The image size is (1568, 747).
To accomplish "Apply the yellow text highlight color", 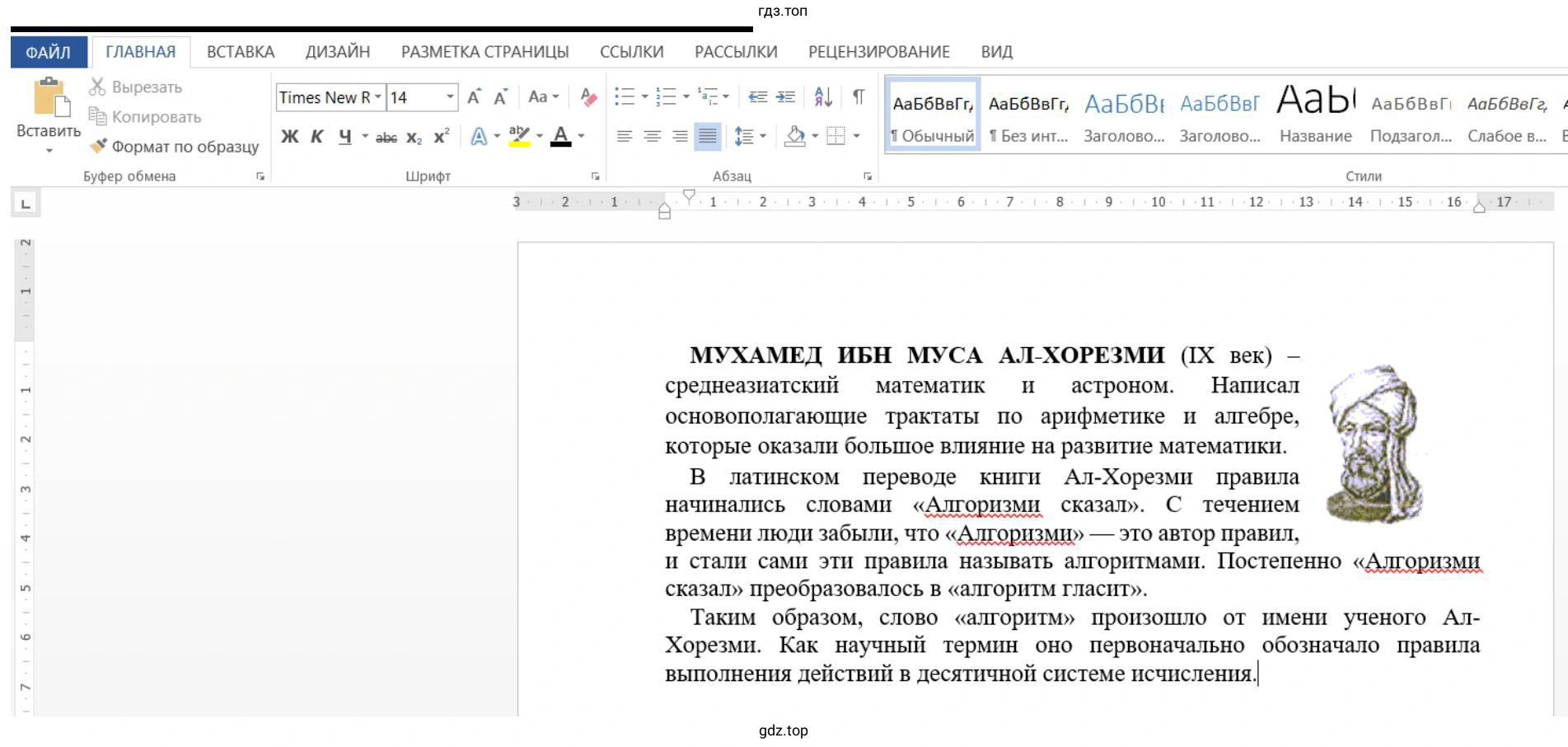I will (519, 136).
